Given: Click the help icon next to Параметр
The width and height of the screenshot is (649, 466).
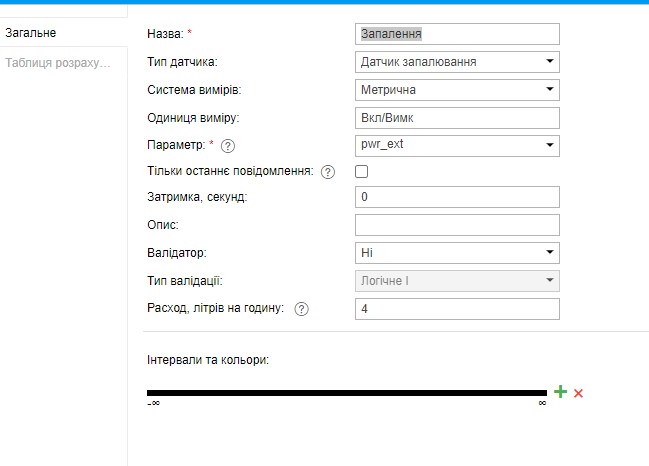Looking at the screenshot, I should [227, 146].
